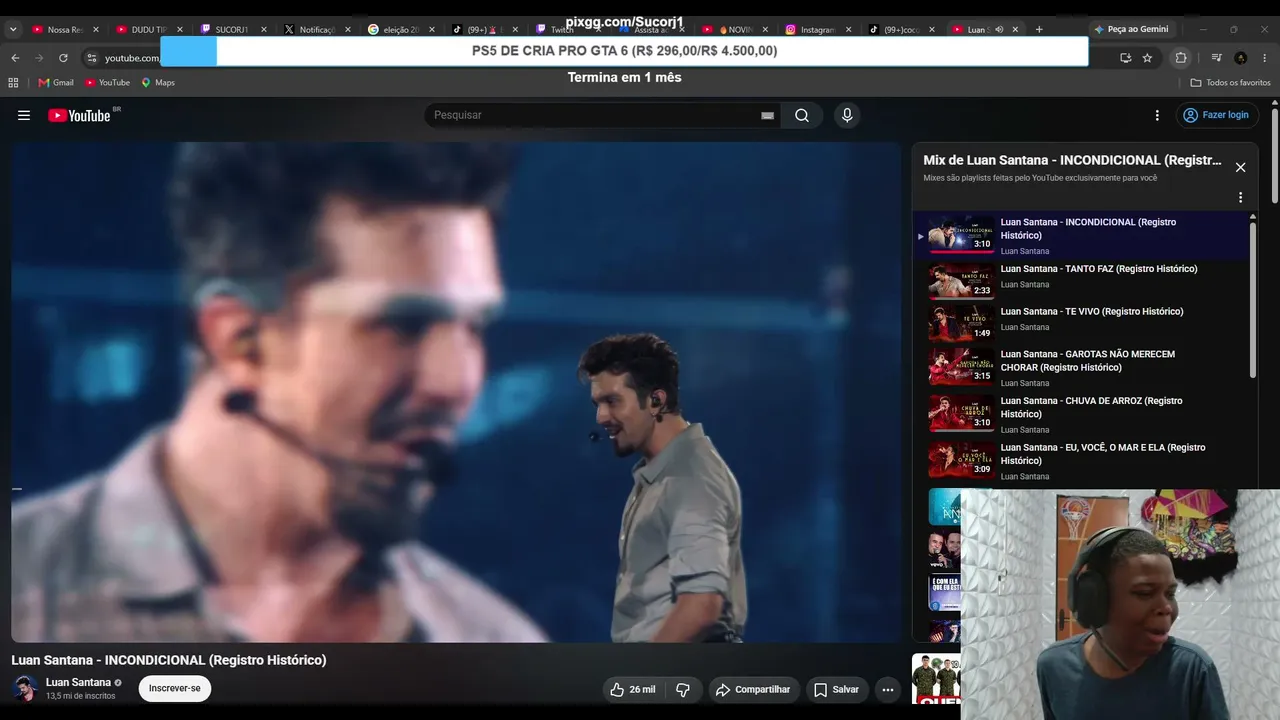Screen dimensions: 1280x720
Task: Open more actions ellipsis below video
Action: 887,689
